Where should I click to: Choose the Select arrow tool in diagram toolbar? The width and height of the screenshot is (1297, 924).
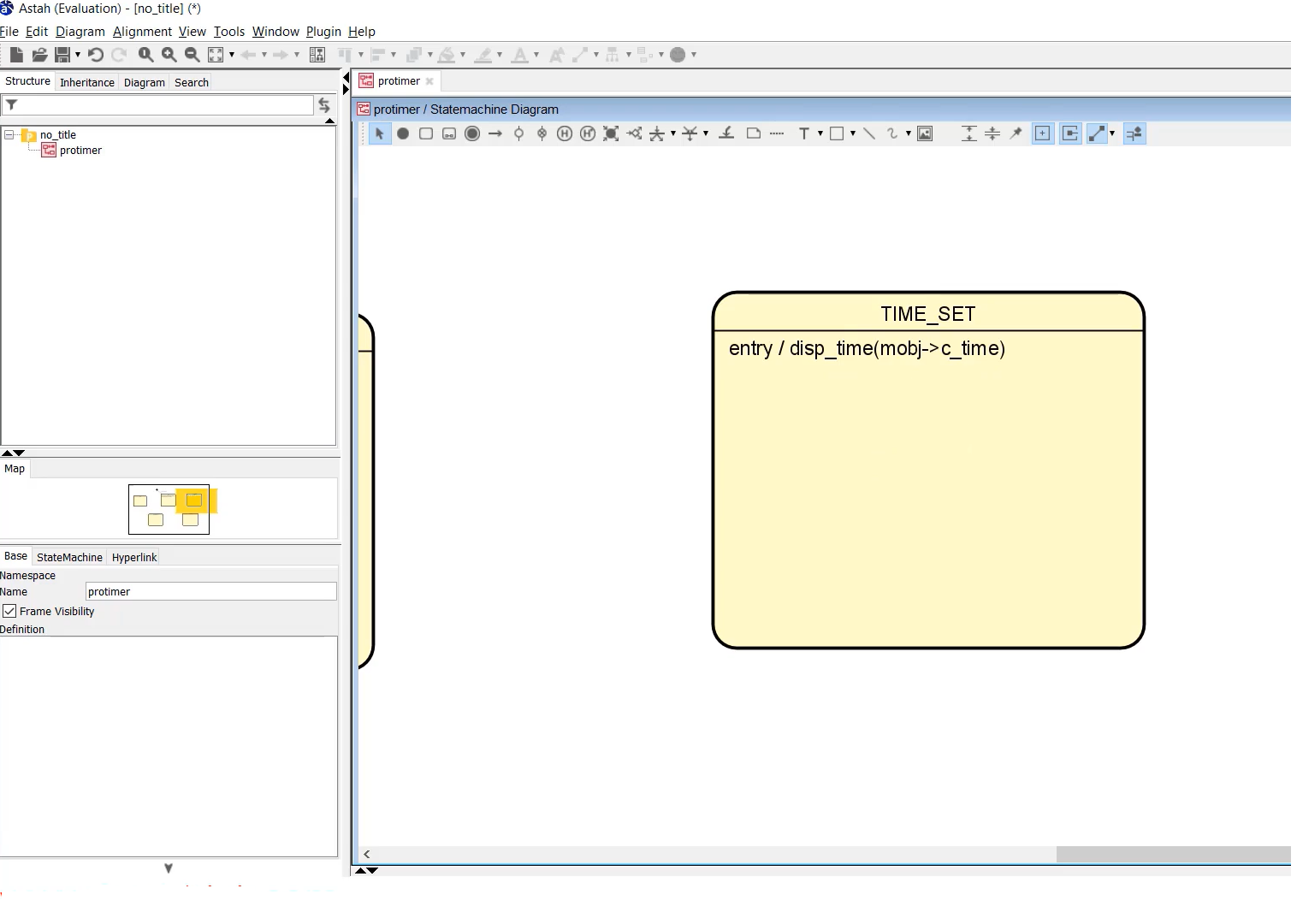pyautogui.click(x=380, y=133)
